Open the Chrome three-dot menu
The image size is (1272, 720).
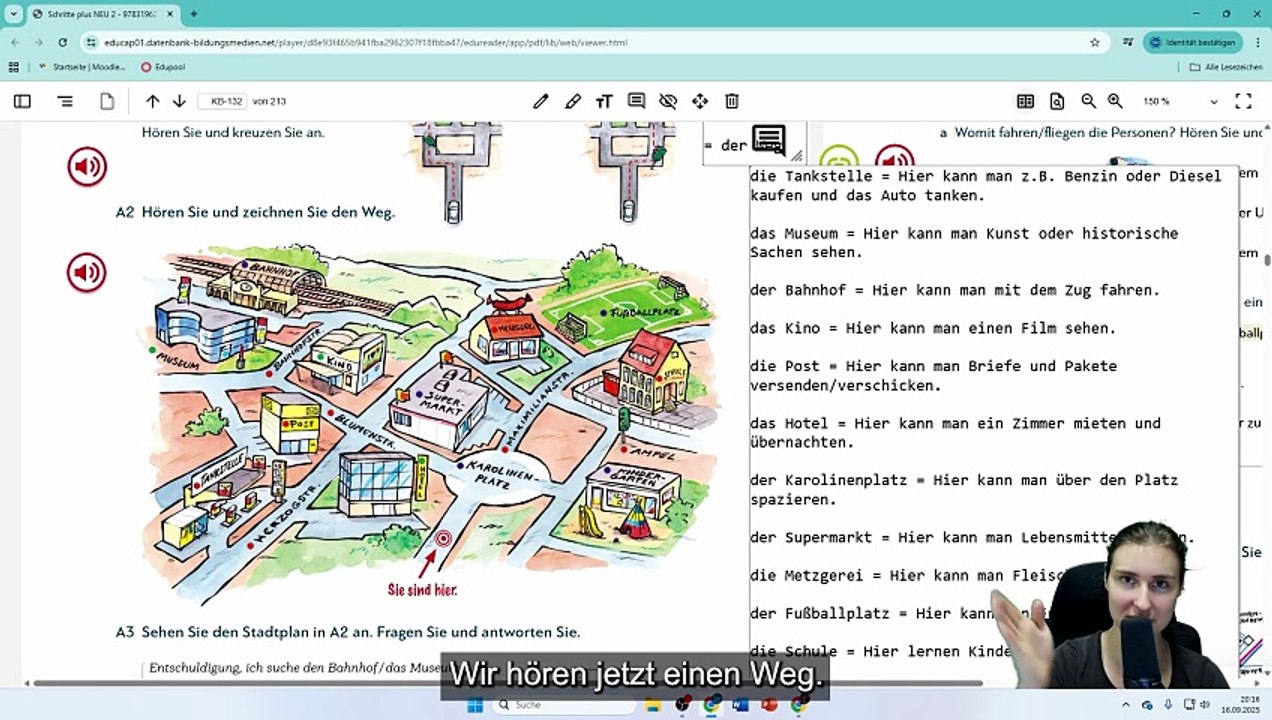(x=1256, y=43)
